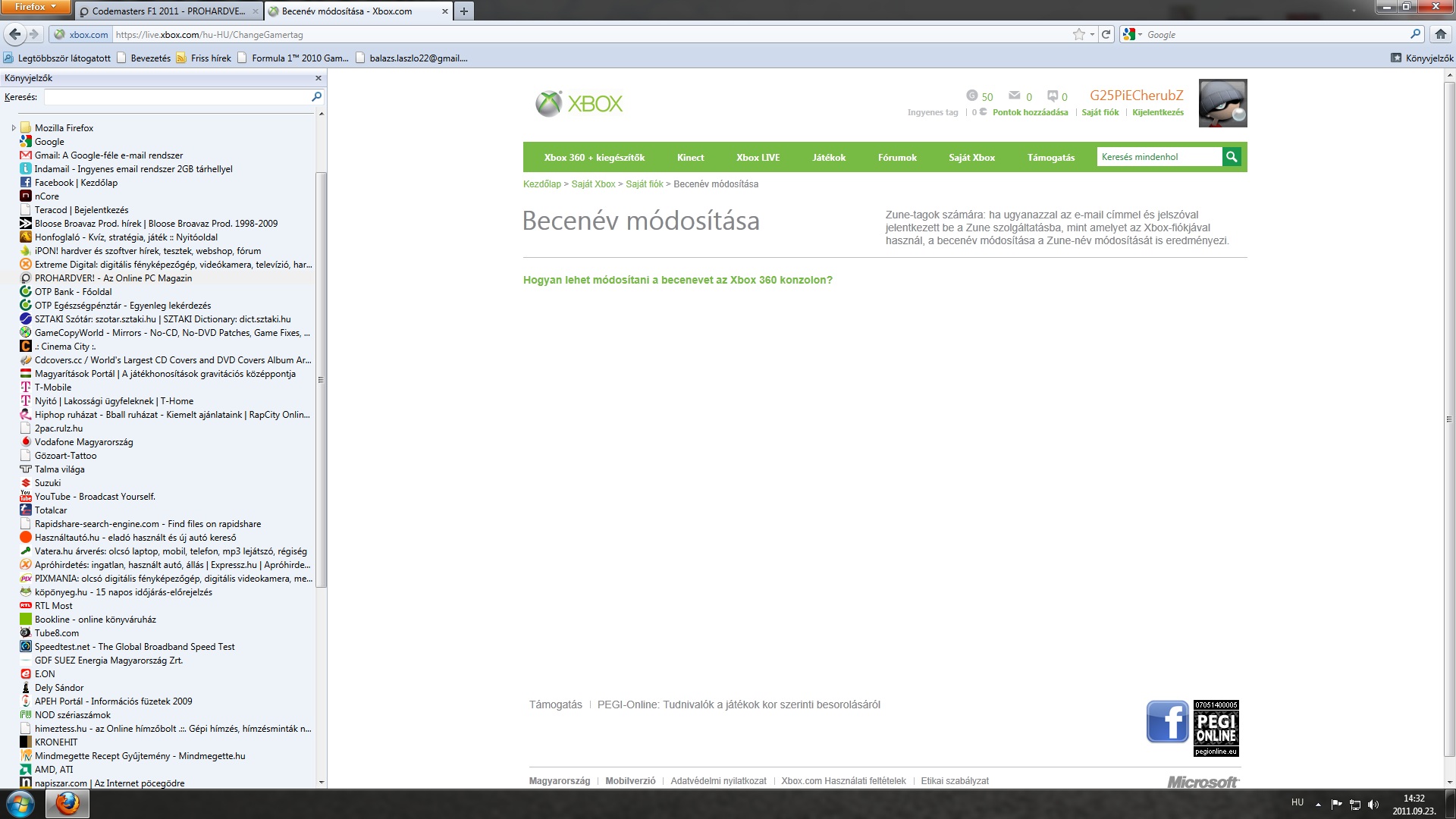Open the Adatvédelmi nyilatkozat footer link

[x=718, y=781]
